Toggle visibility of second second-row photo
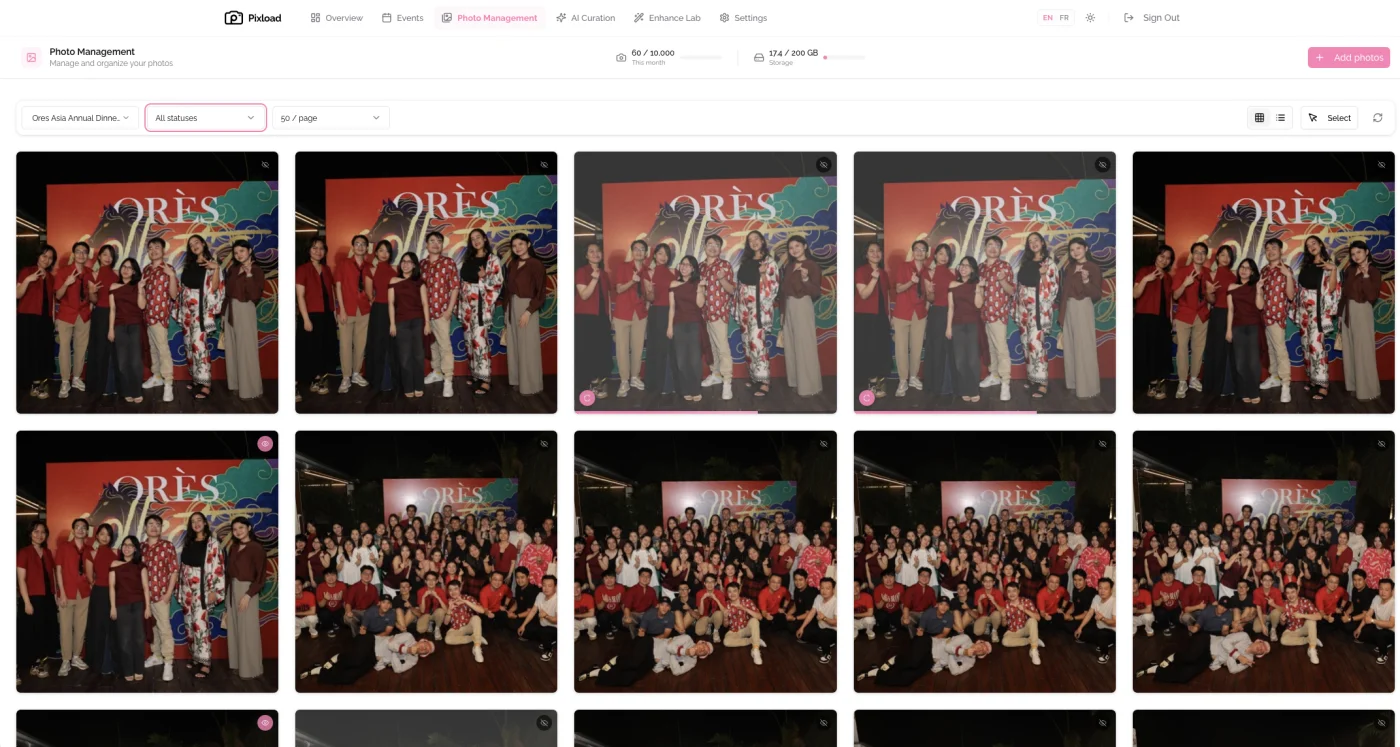This screenshot has height=747, width=1400. 544,444
